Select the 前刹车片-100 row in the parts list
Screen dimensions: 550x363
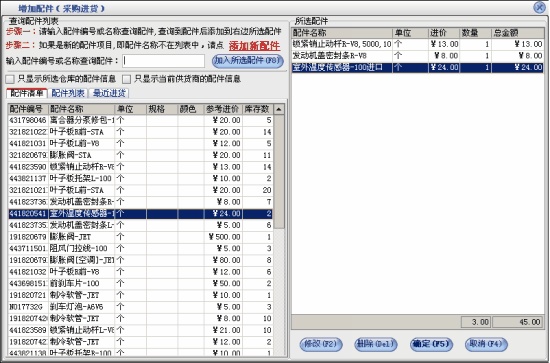(140, 283)
